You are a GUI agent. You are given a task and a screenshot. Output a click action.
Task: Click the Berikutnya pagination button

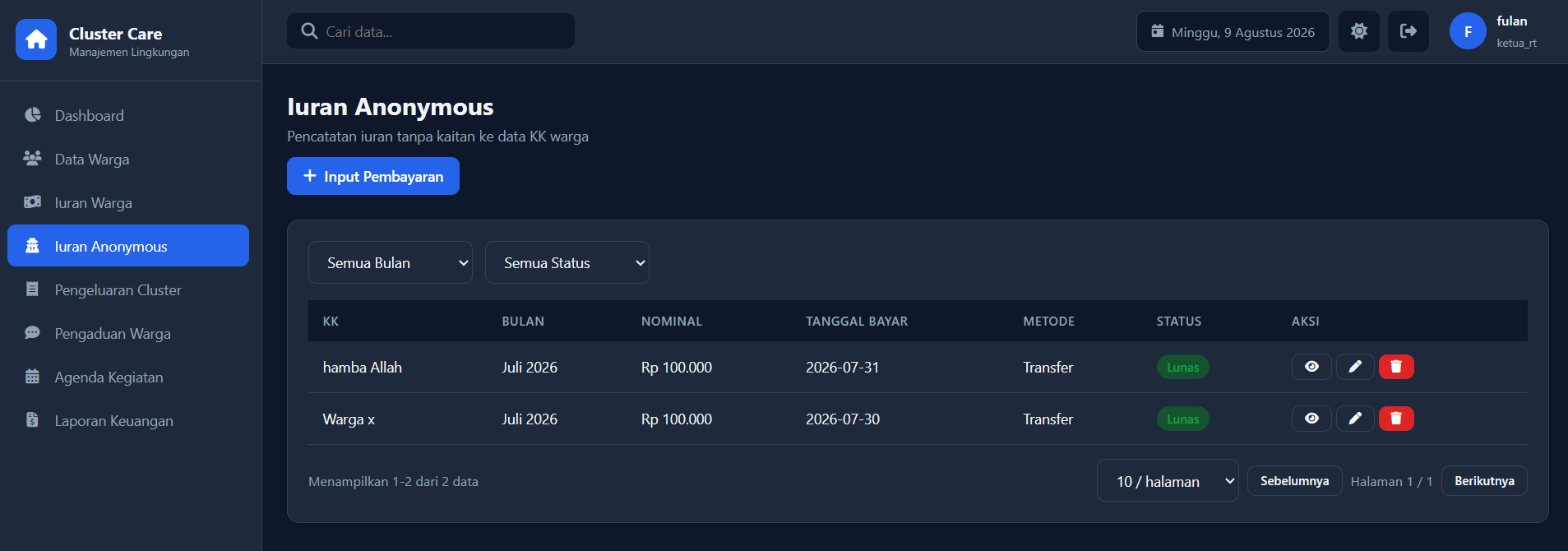(1484, 481)
